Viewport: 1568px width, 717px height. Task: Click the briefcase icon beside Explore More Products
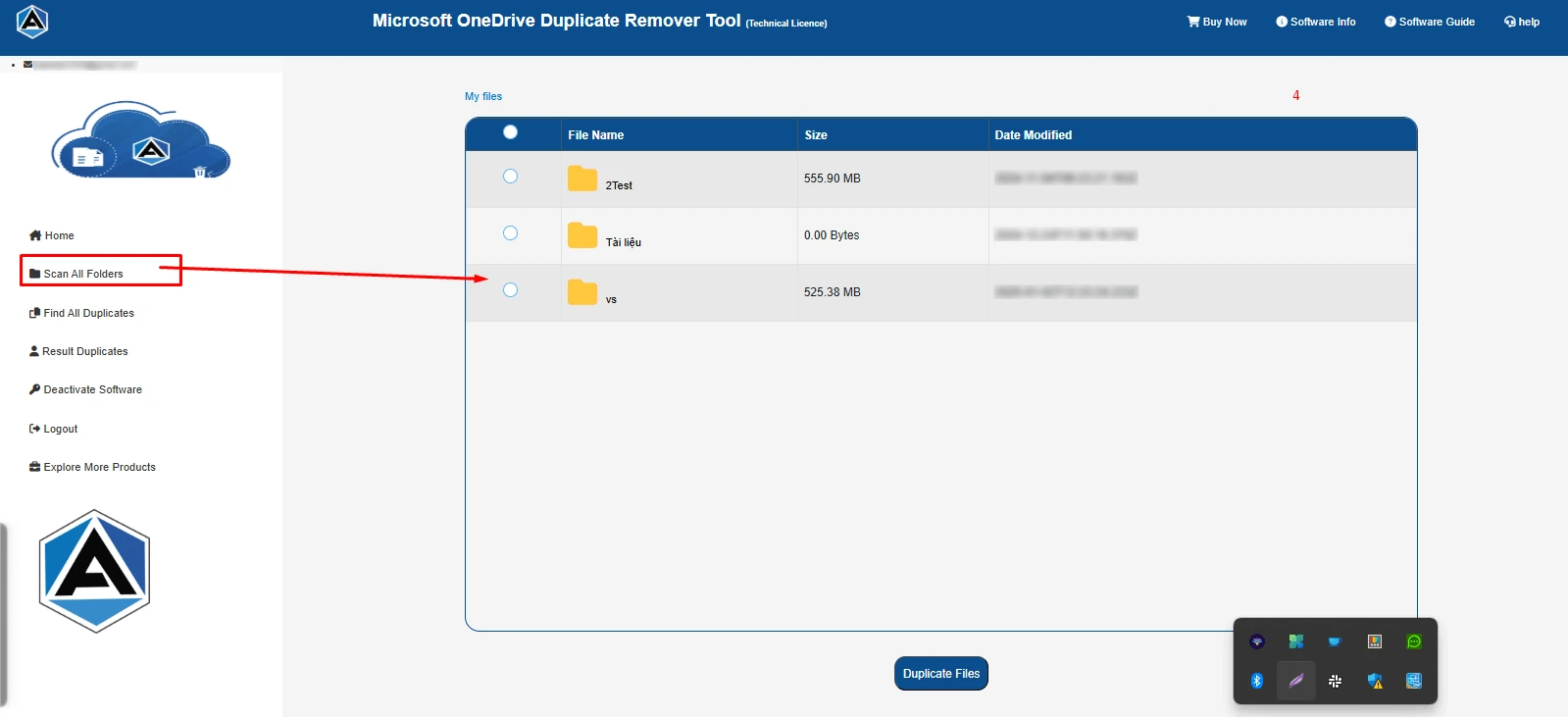click(x=35, y=467)
